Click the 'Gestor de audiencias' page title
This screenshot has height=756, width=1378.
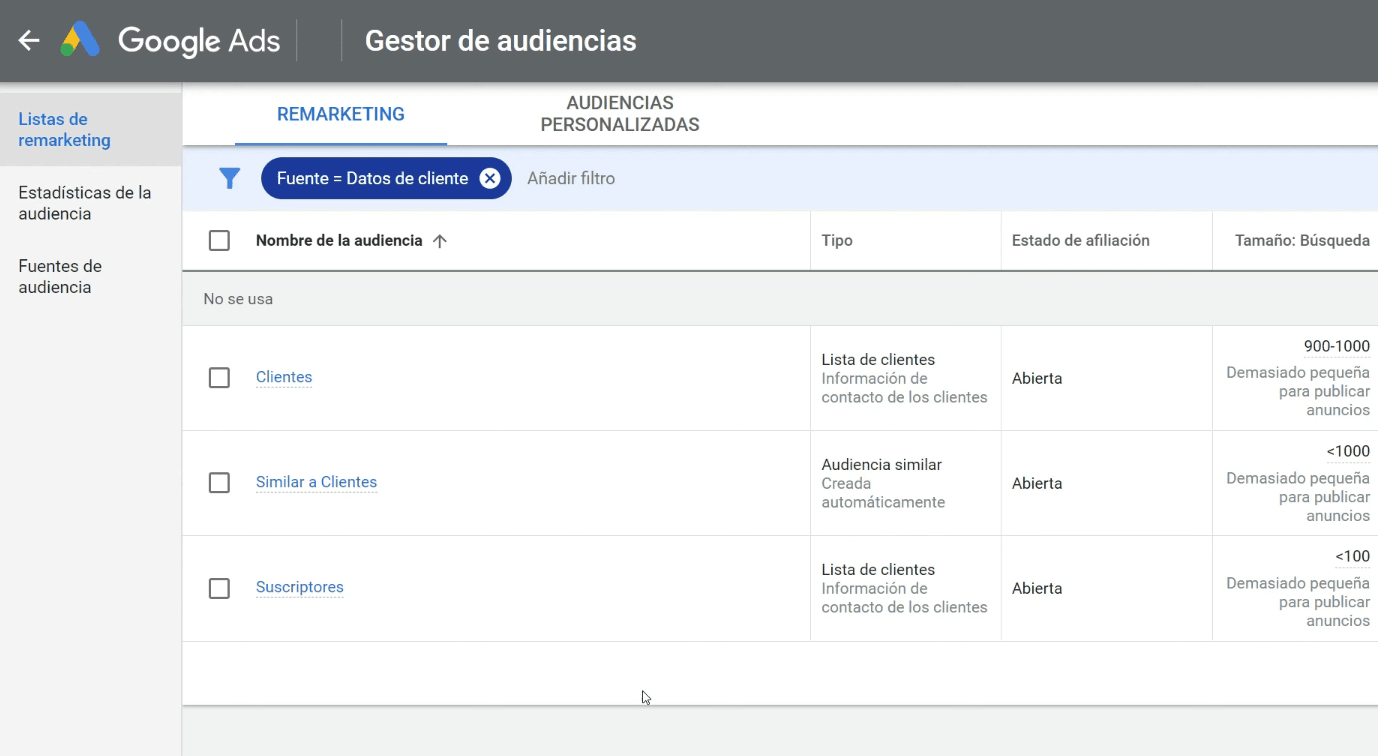(501, 41)
